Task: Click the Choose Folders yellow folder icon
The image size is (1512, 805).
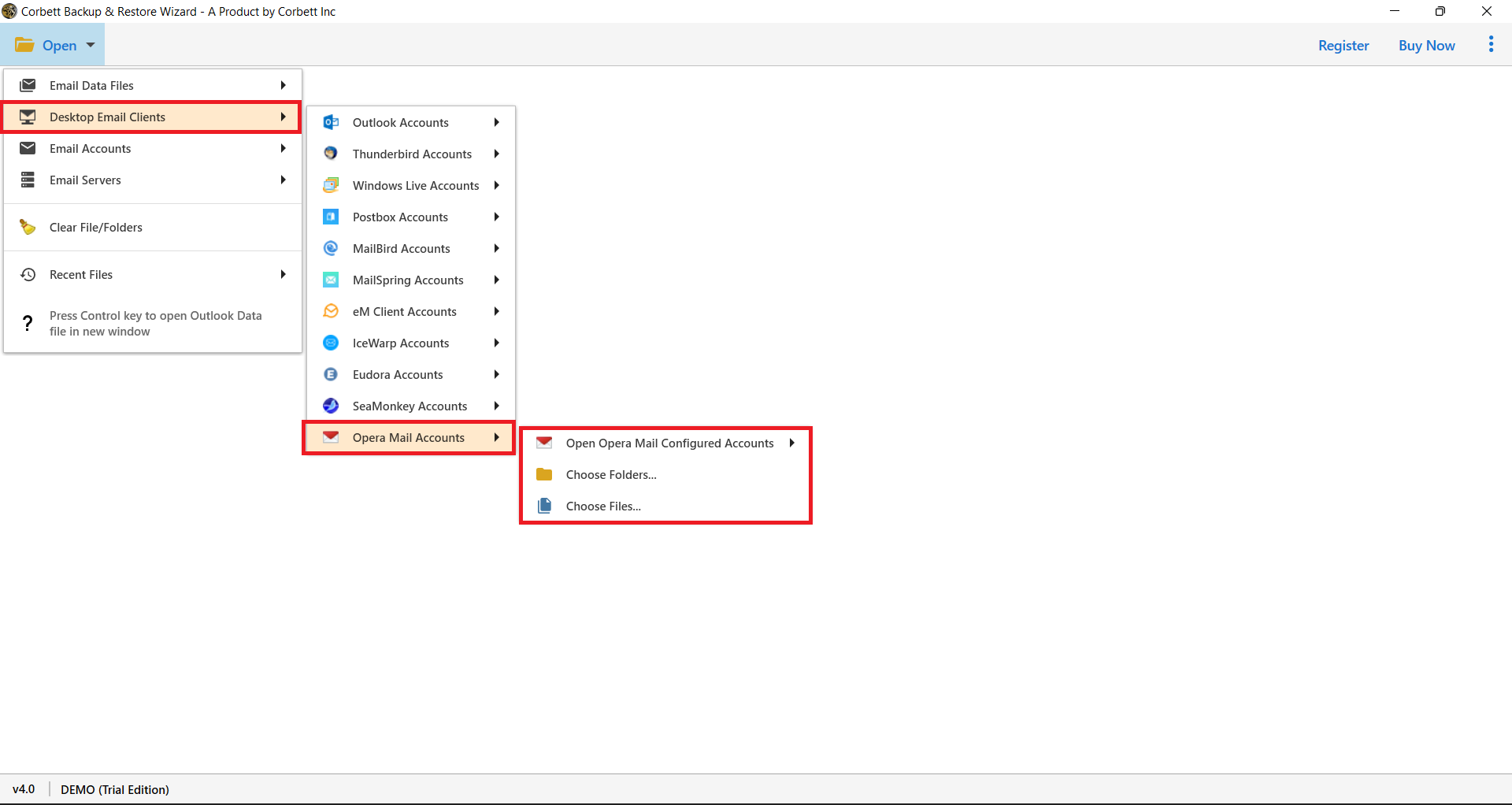Action: point(544,474)
